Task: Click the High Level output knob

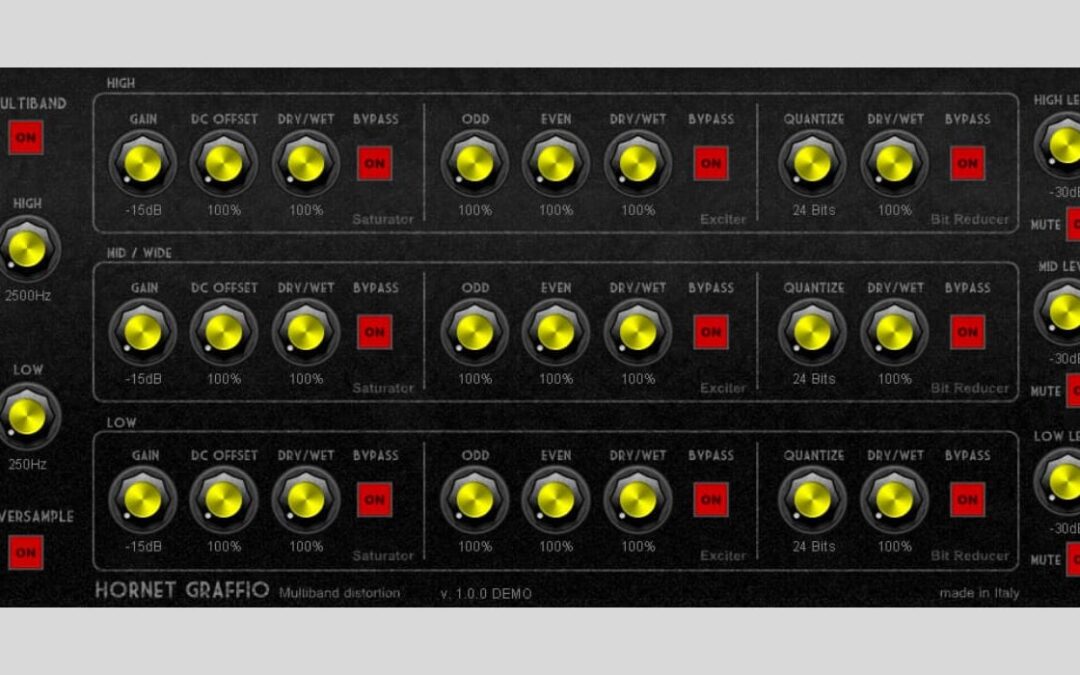Action: [x=1059, y=145]
